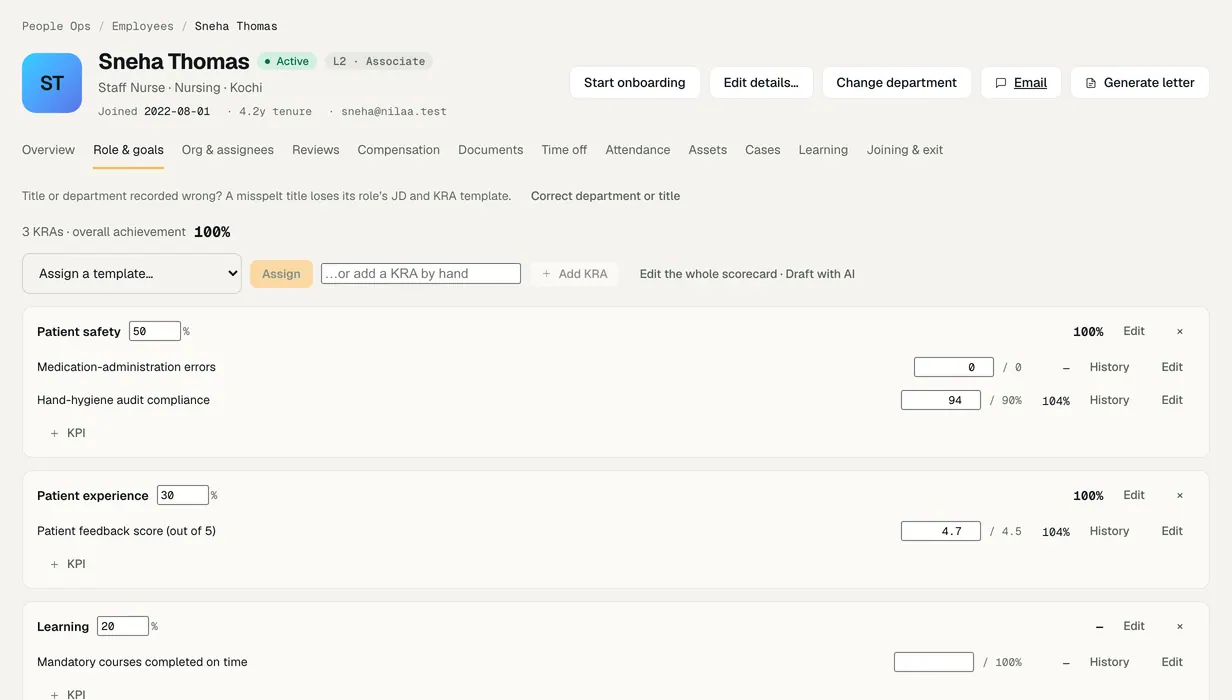Focus the add a KRA by hand field
This screenshot has width=1232, height=700.
[x=421, y=273]
